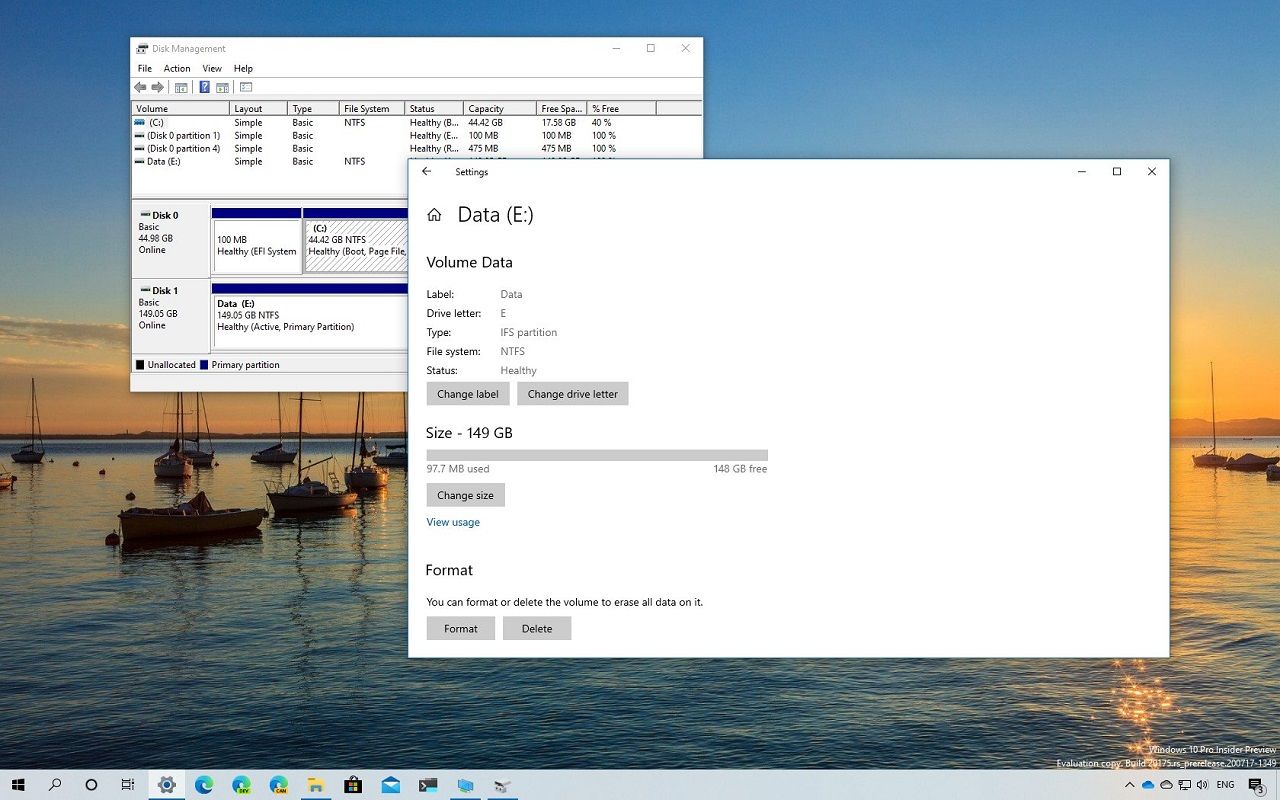Click the back arrow in Disk Management toolbar
This screenshot has width=1280, height=800.
tap(140, 88)
